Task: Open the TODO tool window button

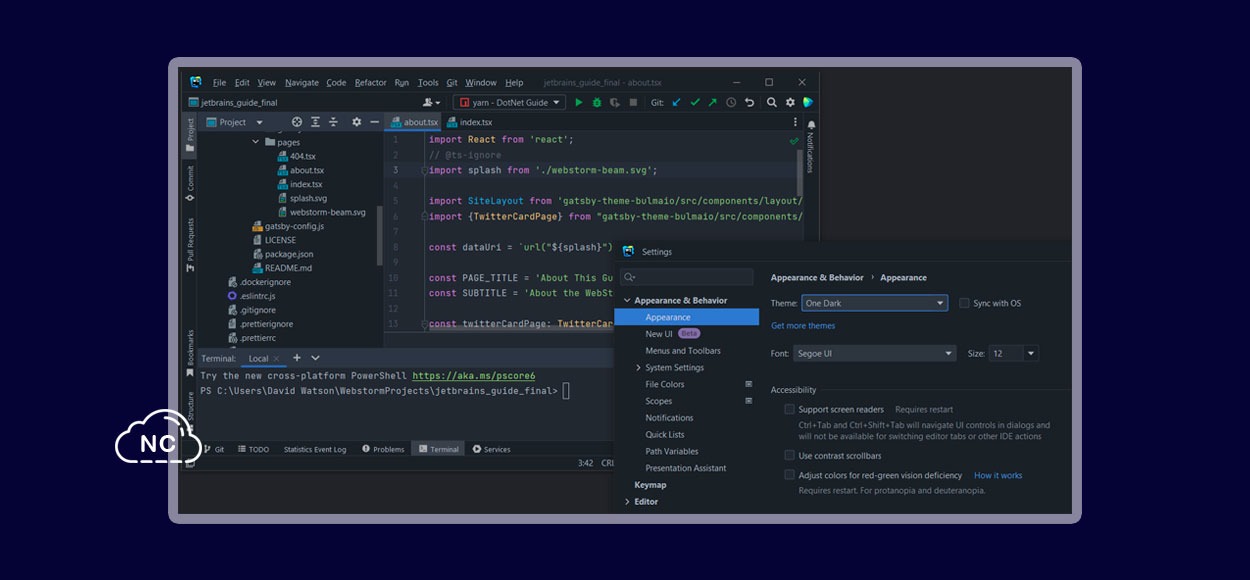Action: 253,449
